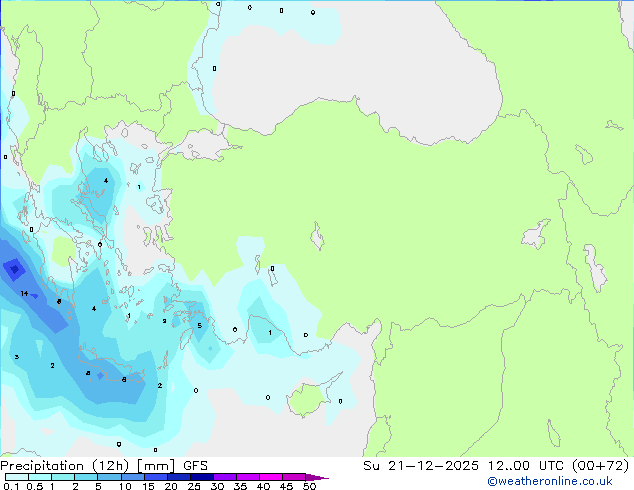Select the 2–5 mm legend swatch
This screenshot has height=490, width=634.
pos(86,477)
